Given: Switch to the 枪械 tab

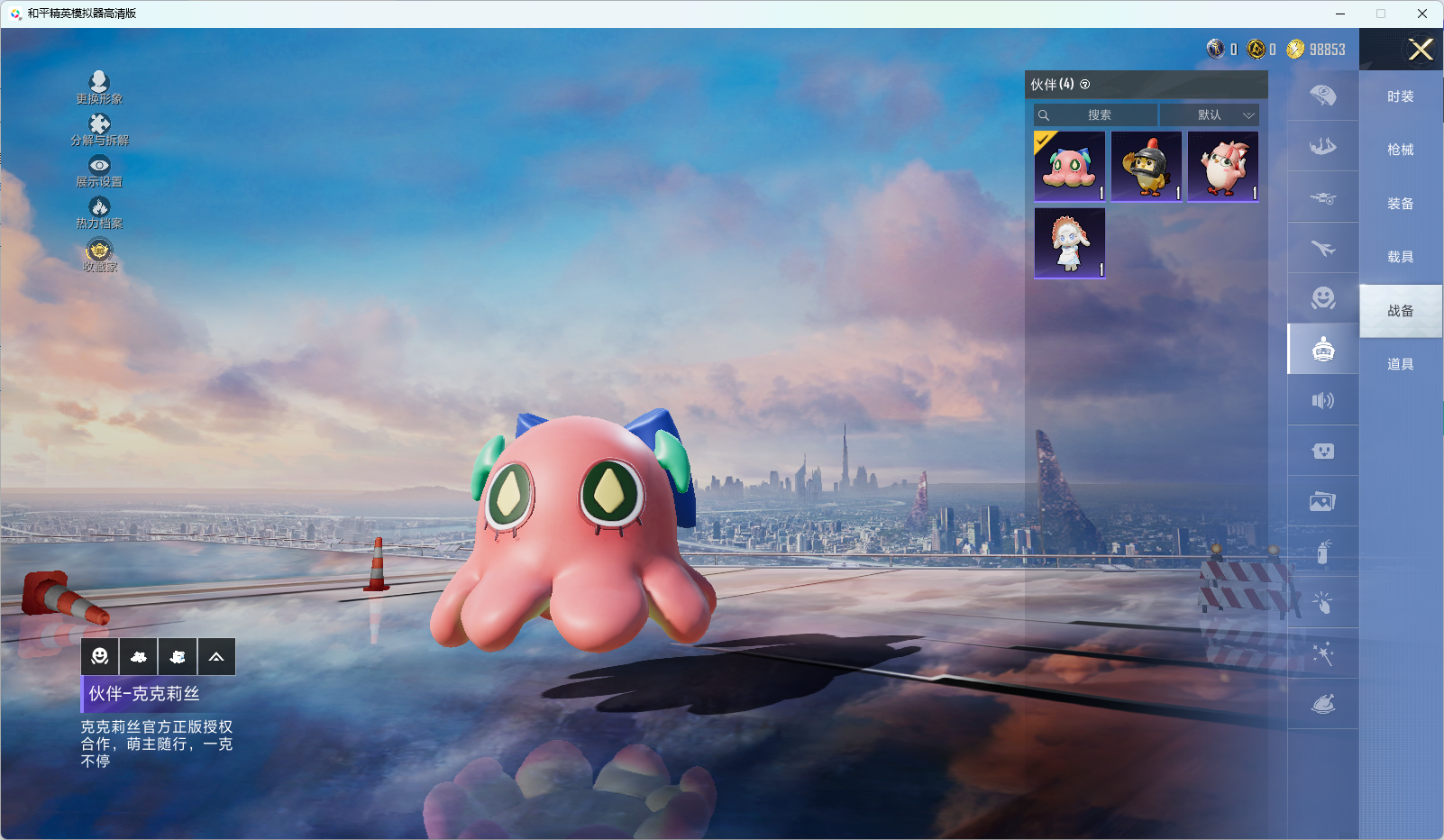Looking at the screenshot, I should [x=1400, y=150].
